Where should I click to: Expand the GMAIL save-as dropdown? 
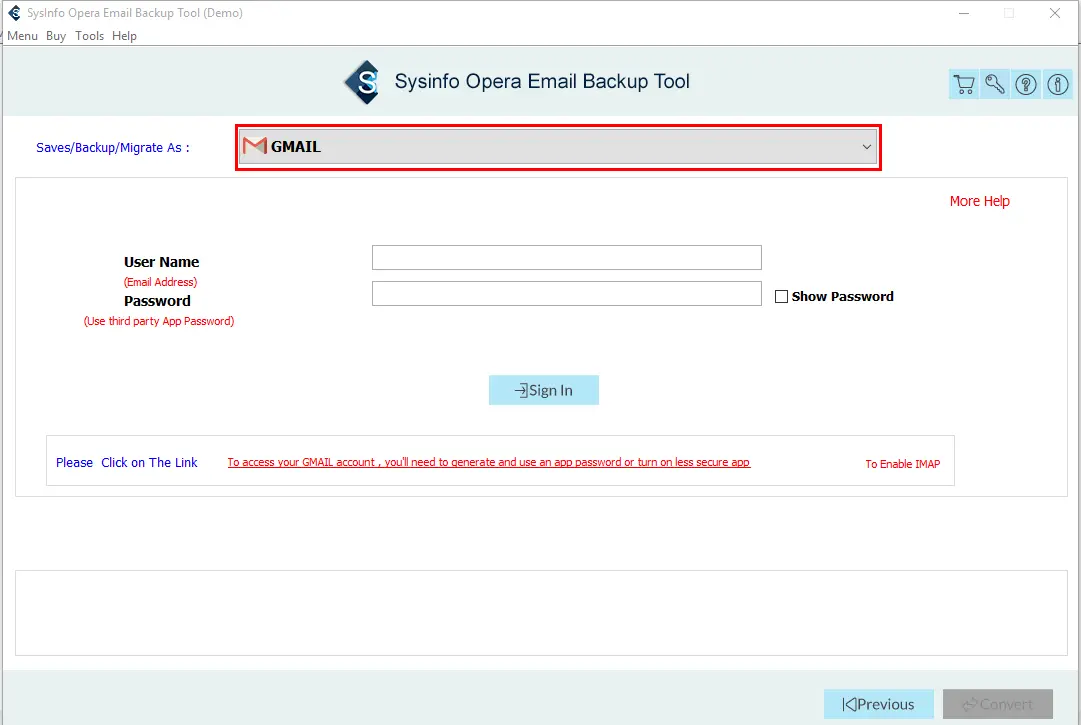558,147
